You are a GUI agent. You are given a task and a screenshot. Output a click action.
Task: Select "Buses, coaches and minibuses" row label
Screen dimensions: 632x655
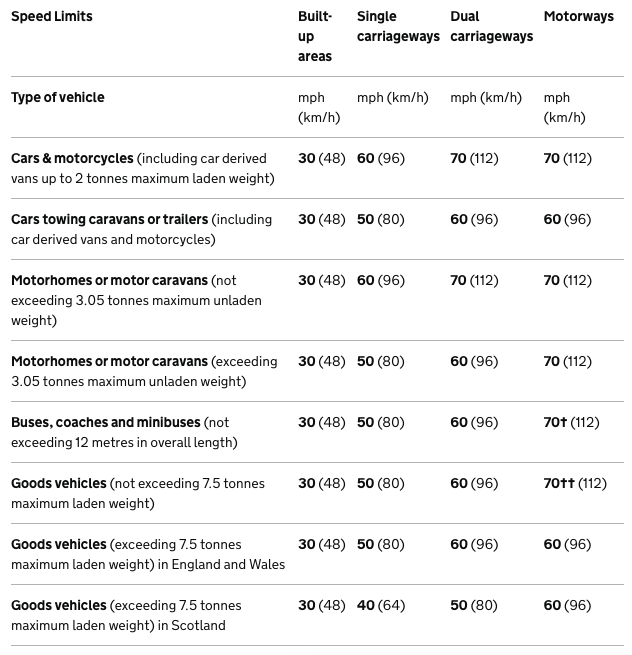coord(106,423)
